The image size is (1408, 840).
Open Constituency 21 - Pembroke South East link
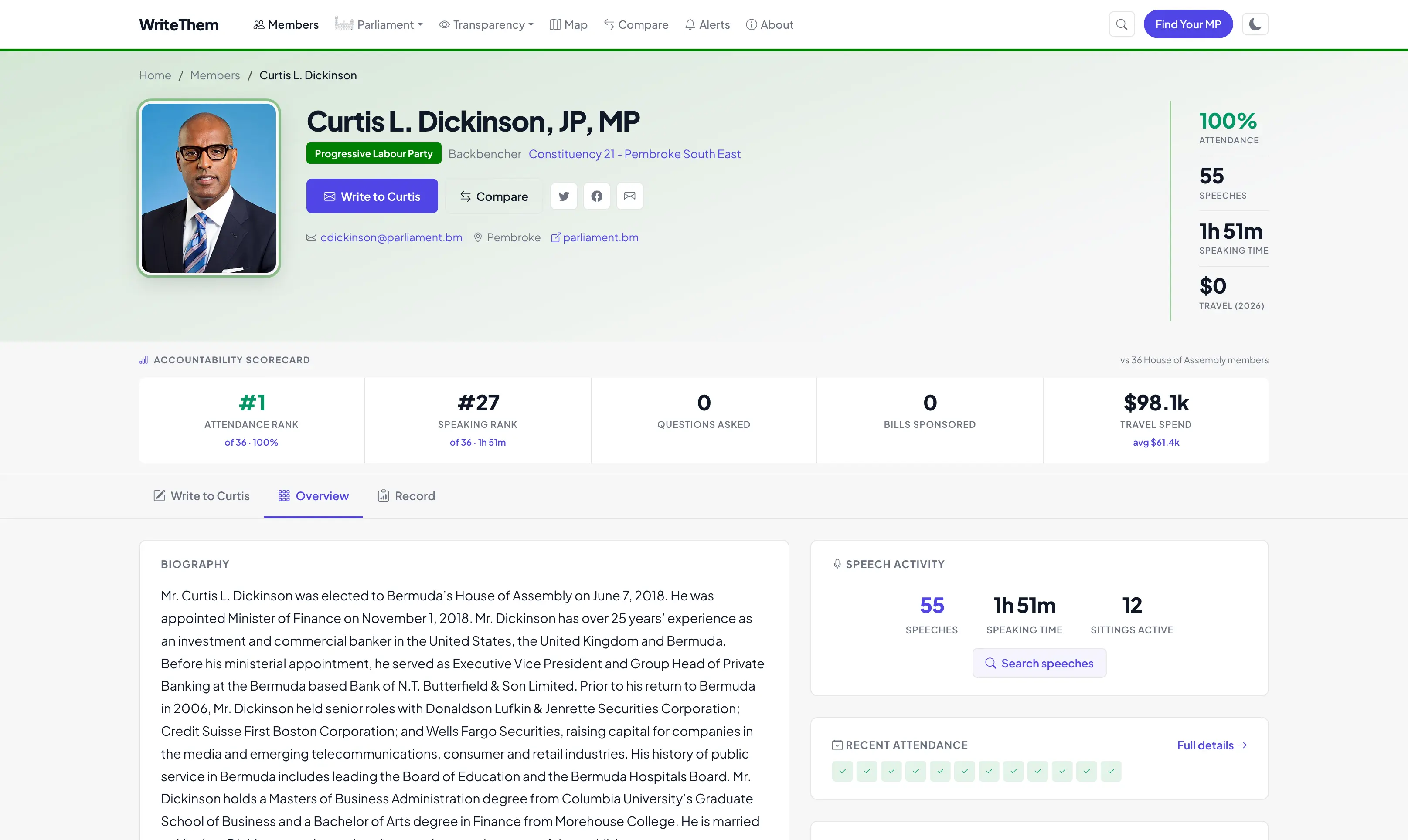(x=634, y=154)
